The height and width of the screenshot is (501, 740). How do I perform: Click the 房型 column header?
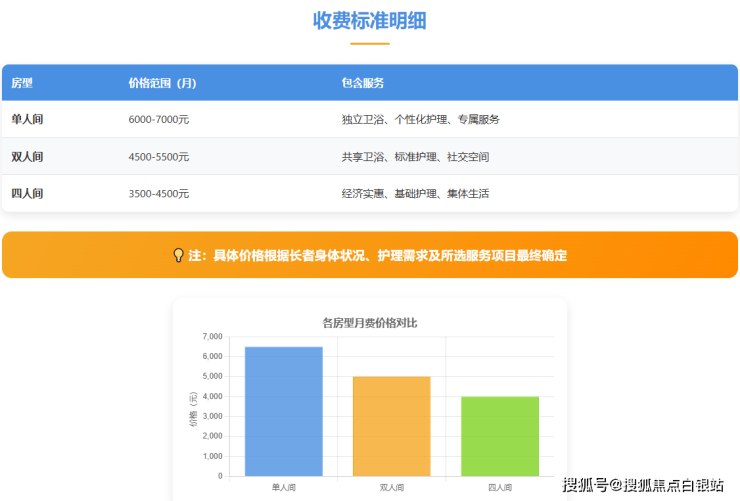[22, 83]
